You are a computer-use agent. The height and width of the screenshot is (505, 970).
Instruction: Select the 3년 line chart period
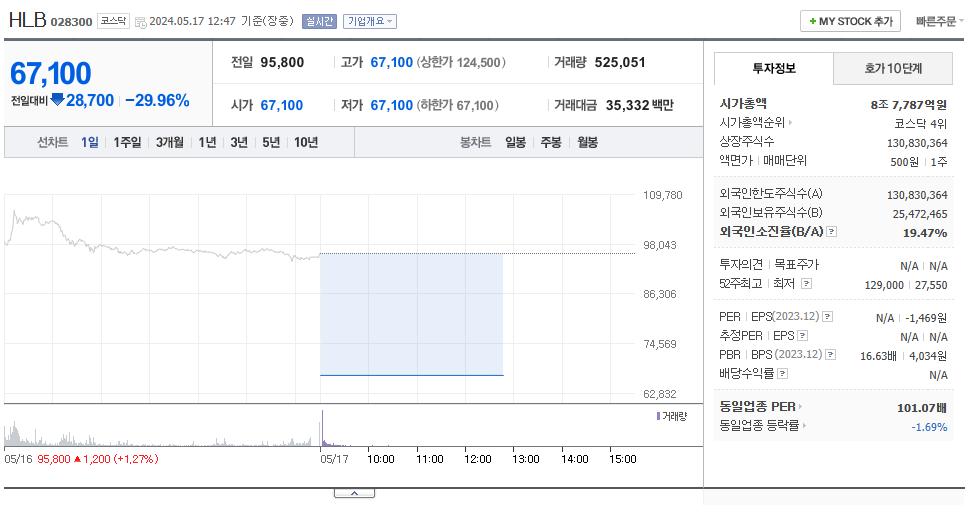pyautogui.click(x=239, y=142)
